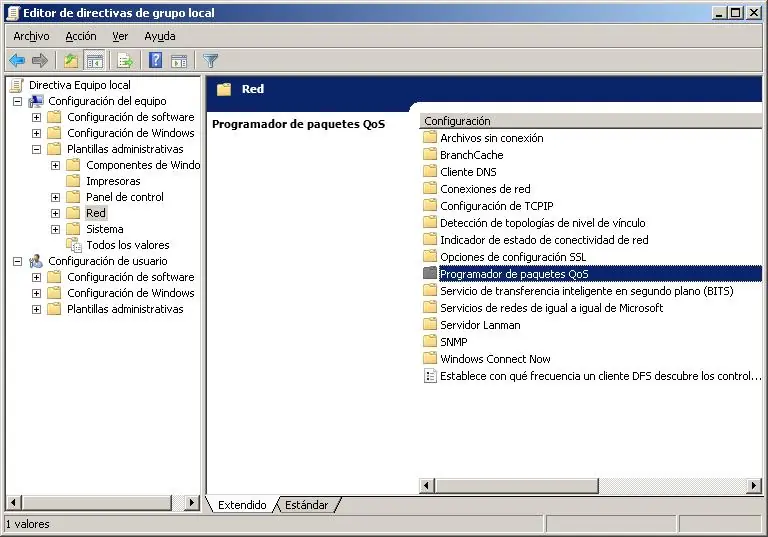Click the Todos los valores icon
The image size is (768, 537).
pyautogui.click(x=74, y=245)
